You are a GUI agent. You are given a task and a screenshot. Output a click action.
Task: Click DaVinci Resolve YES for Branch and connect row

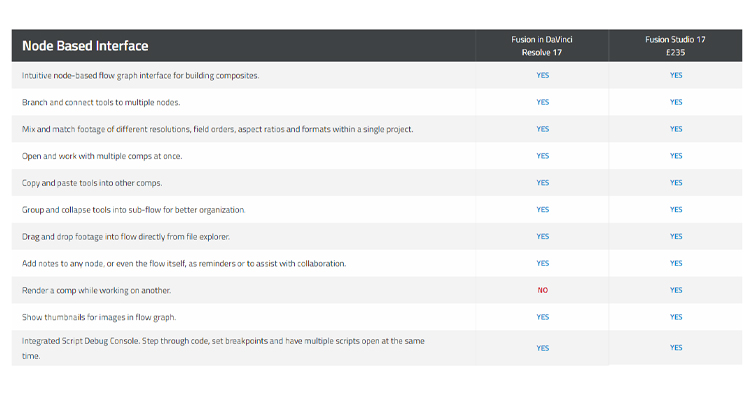(542, 102)
